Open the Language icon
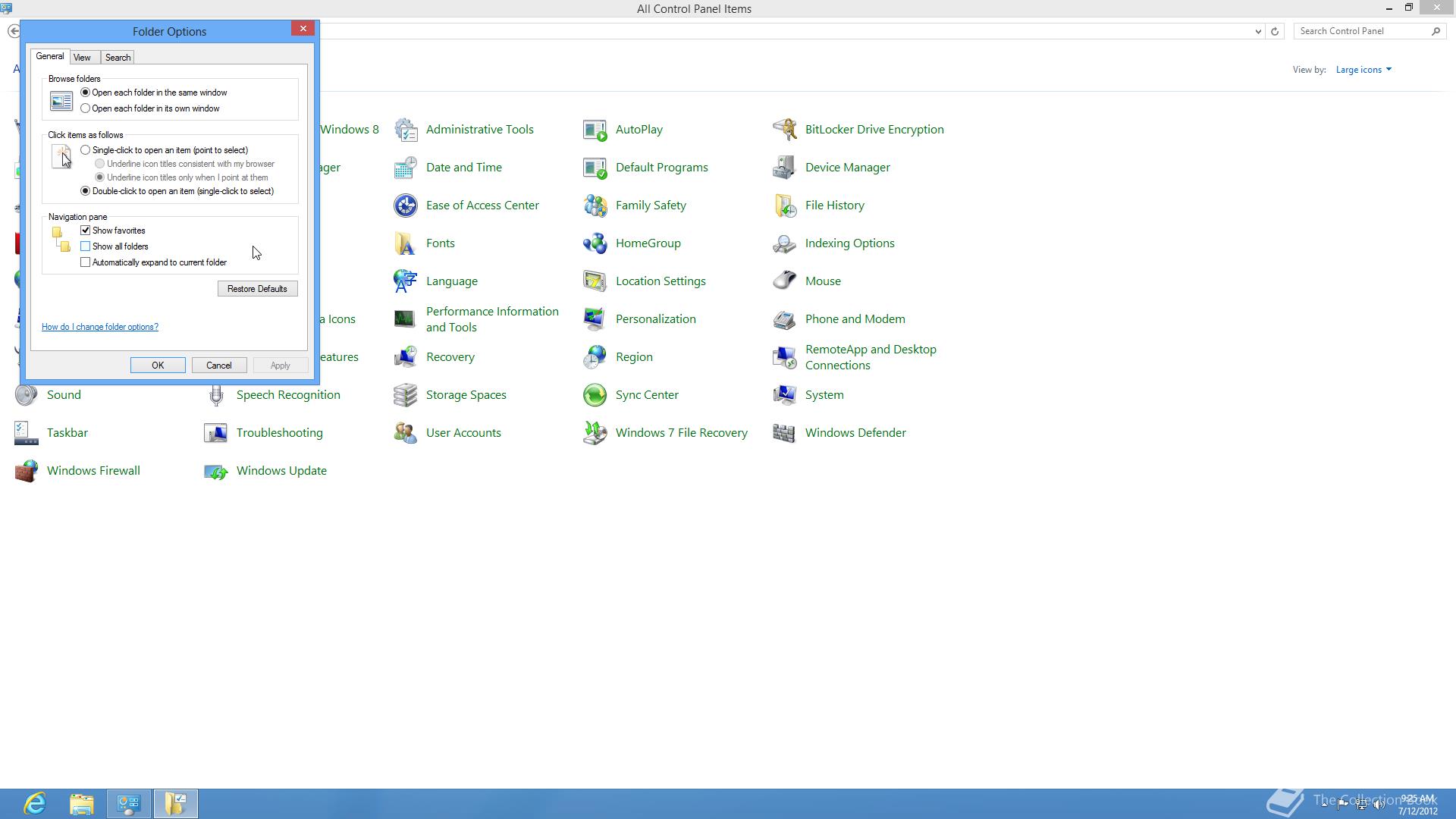Image resolution: width=1456 pixels, height=819 pixels. tap(406, 281)
